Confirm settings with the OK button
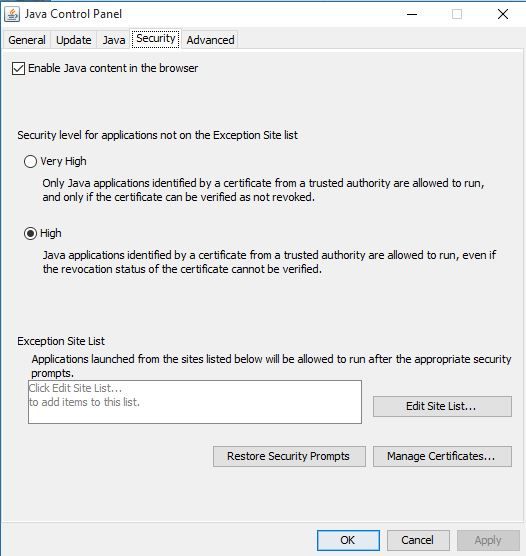 click(x=348, y=540)
